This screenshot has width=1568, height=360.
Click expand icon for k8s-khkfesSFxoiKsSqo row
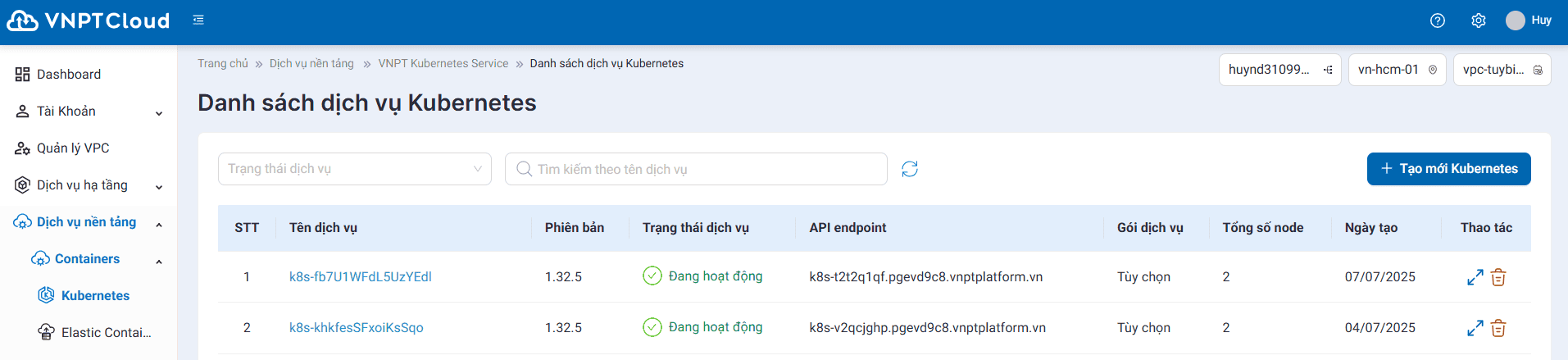1475,328
